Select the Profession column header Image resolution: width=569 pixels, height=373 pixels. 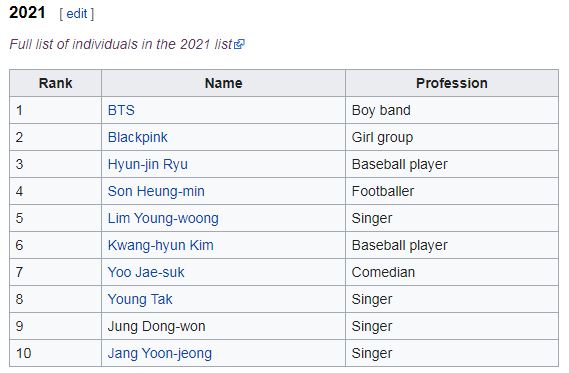click(452, 83)
